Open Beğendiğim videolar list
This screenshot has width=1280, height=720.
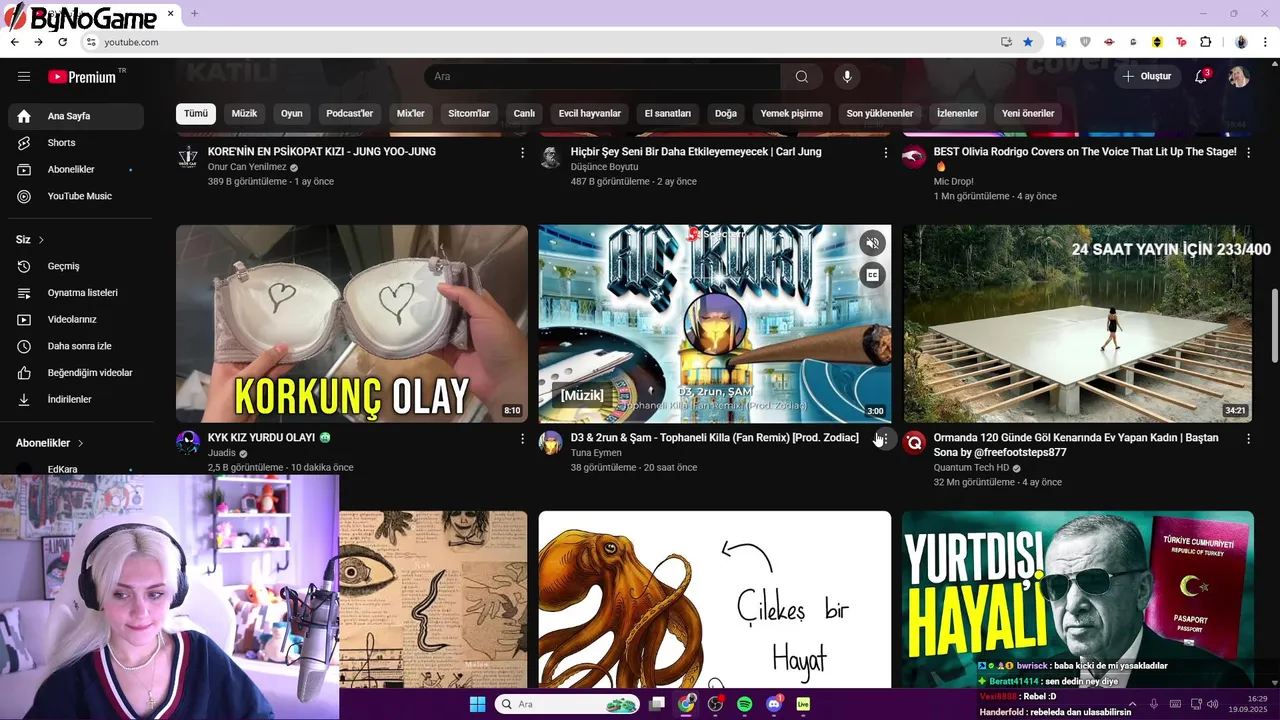pyautogui.click(x=76, y=373)
